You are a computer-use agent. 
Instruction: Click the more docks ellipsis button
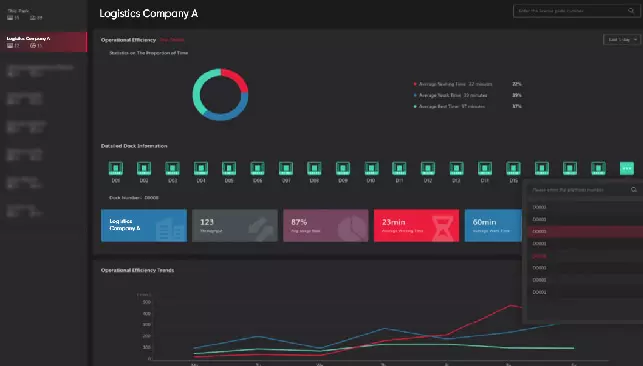pyautogui.click(x=627, y=168)
